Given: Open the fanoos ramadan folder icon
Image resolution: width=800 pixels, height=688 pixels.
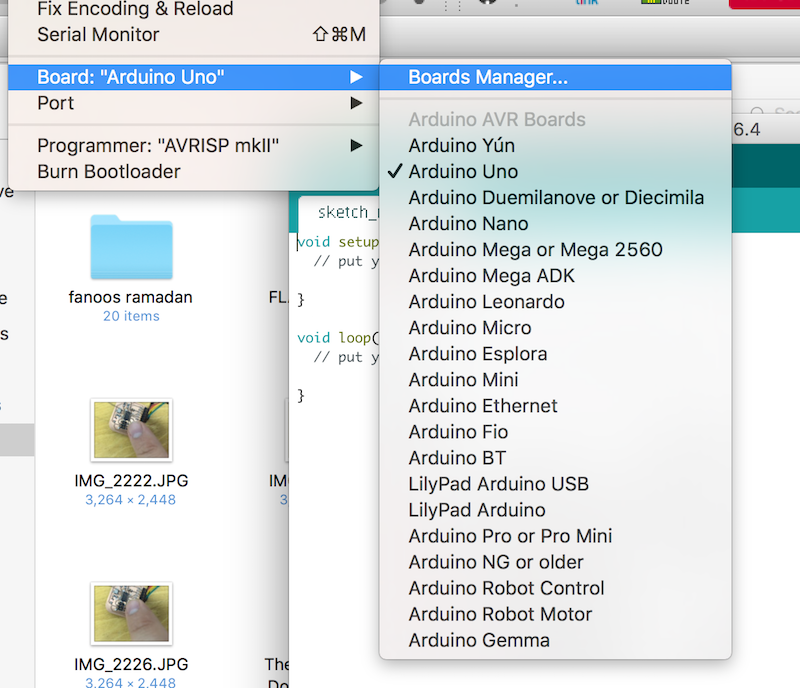Looking at the screenshot, I should 132,247.
